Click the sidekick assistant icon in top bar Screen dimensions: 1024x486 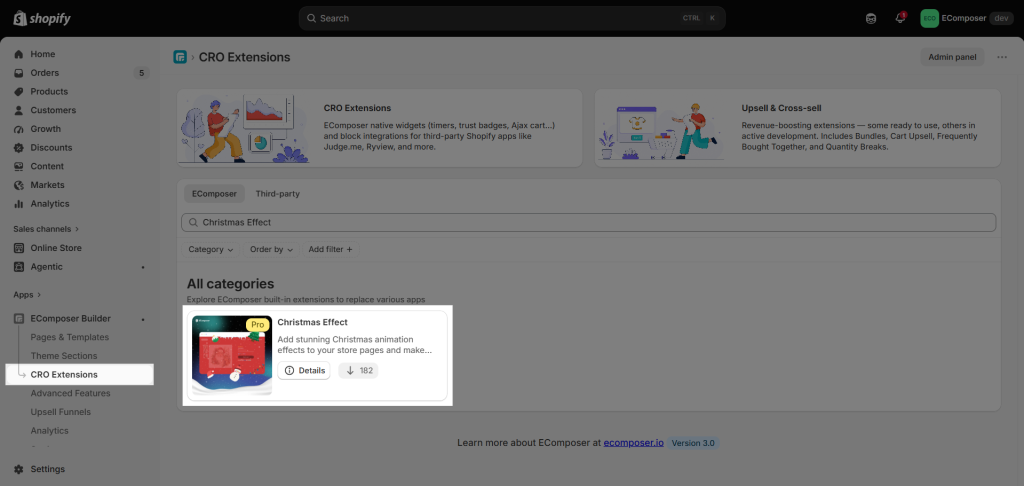pos(871,18)
